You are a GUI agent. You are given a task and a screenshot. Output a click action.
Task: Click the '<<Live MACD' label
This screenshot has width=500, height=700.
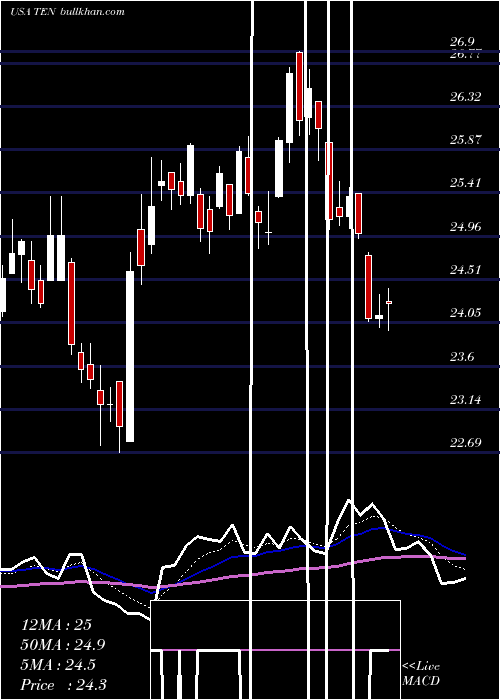(421, 674)
